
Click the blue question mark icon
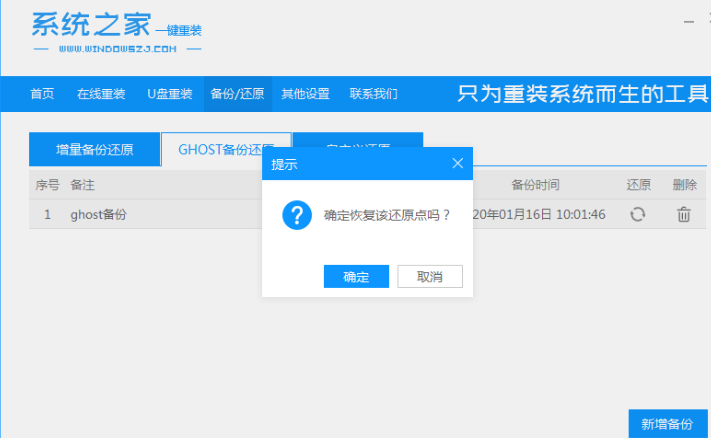tap(297, 214)
